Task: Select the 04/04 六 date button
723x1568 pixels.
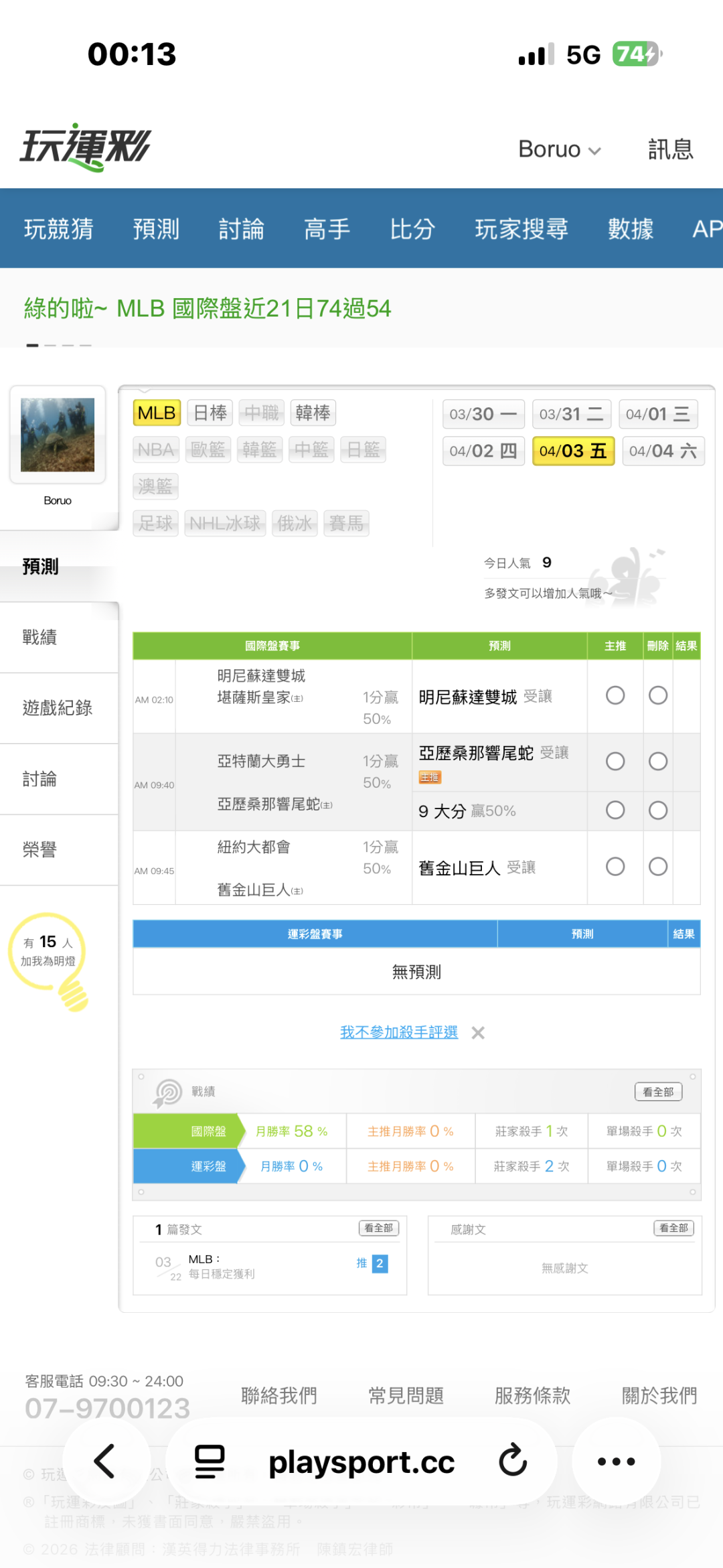Action: [x=663, y=451]
